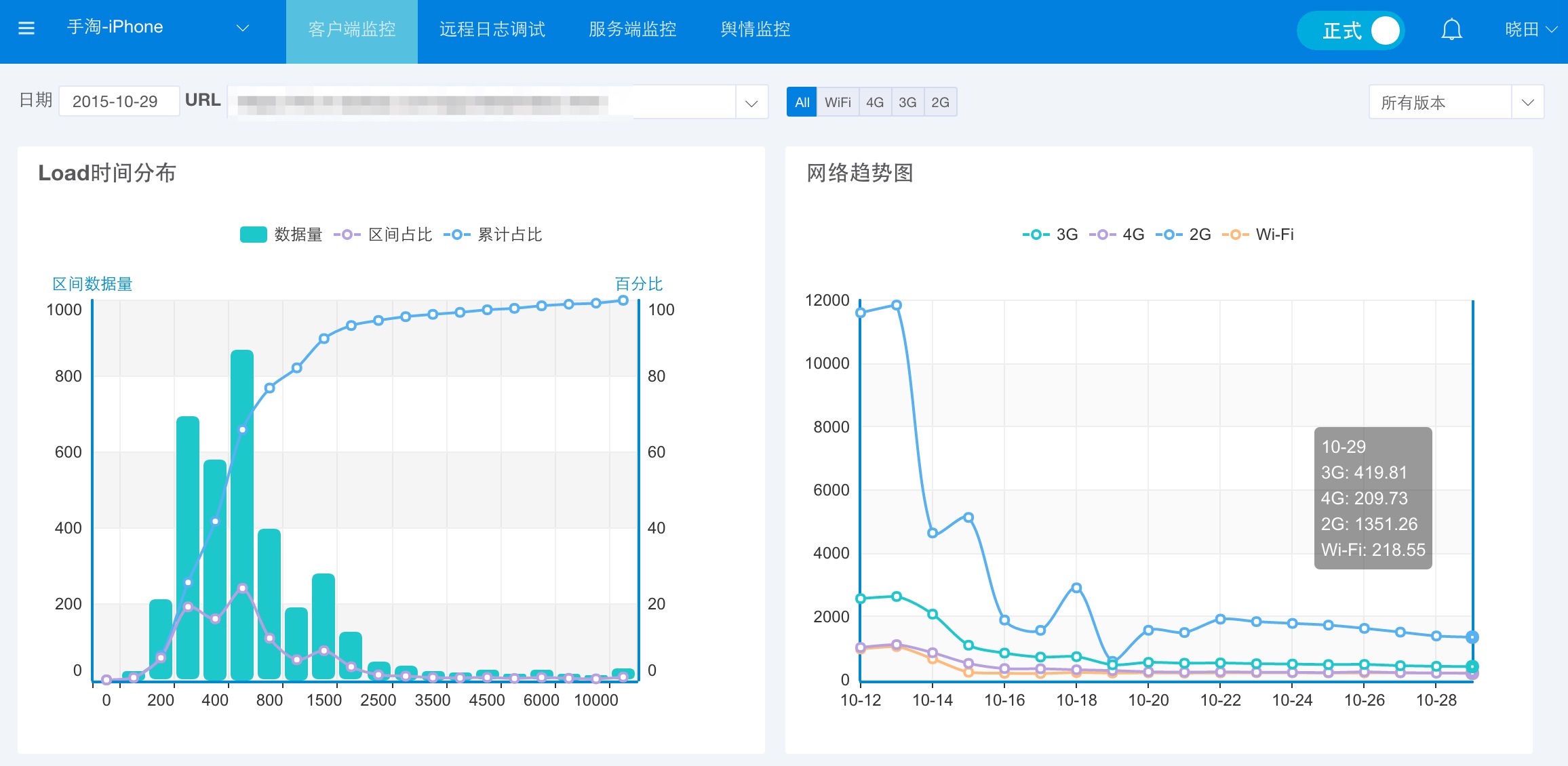Click the 2G: 1351.26 tooltip value
The height and width of the screenshot is (766, 1568).
tap(1369, 524)
